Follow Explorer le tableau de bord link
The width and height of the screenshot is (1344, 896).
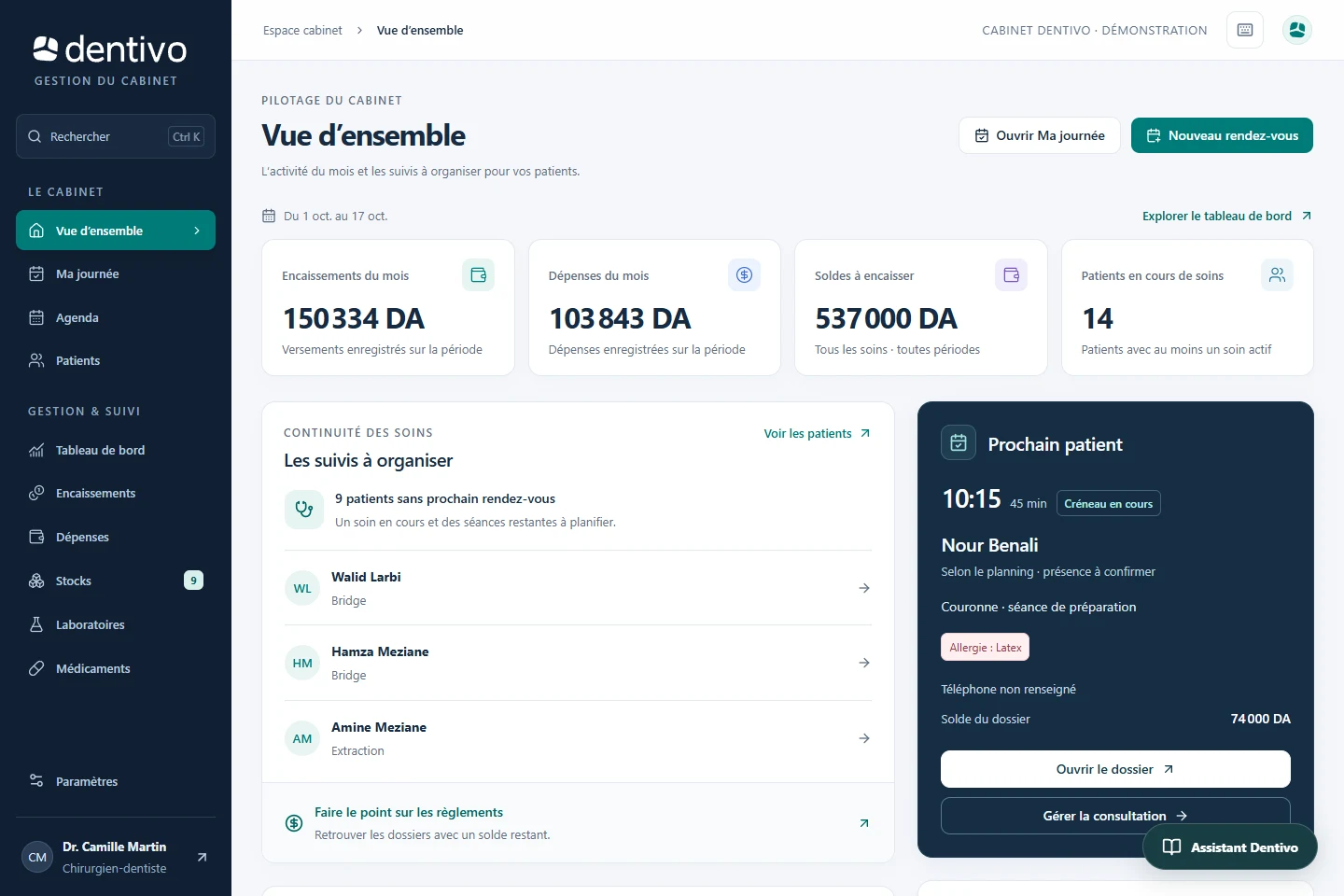(x=1227, y=216)
